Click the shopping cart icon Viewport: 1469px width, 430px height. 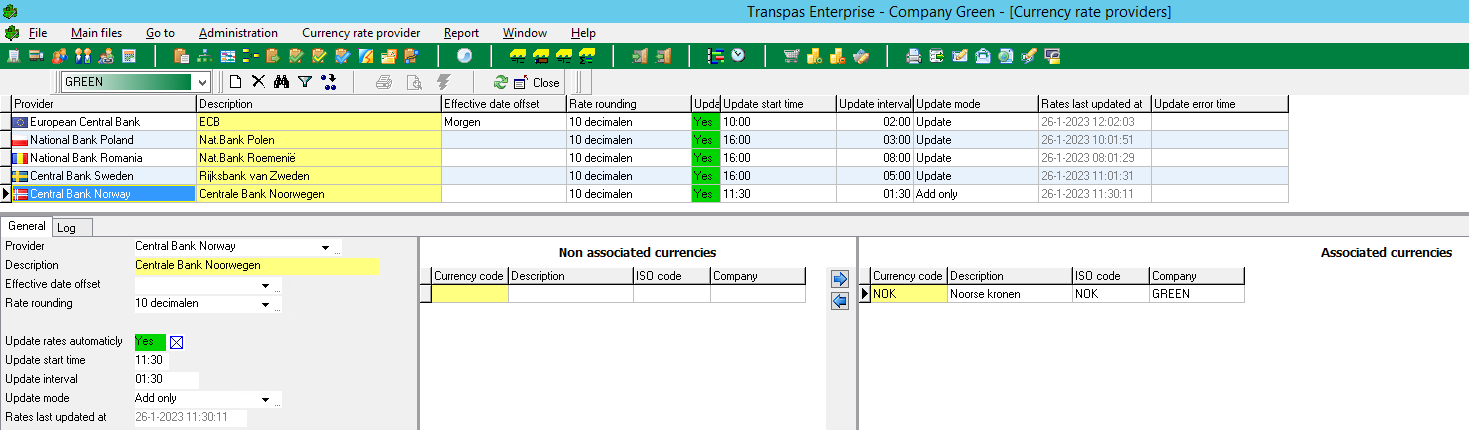[x=792, y=56]
